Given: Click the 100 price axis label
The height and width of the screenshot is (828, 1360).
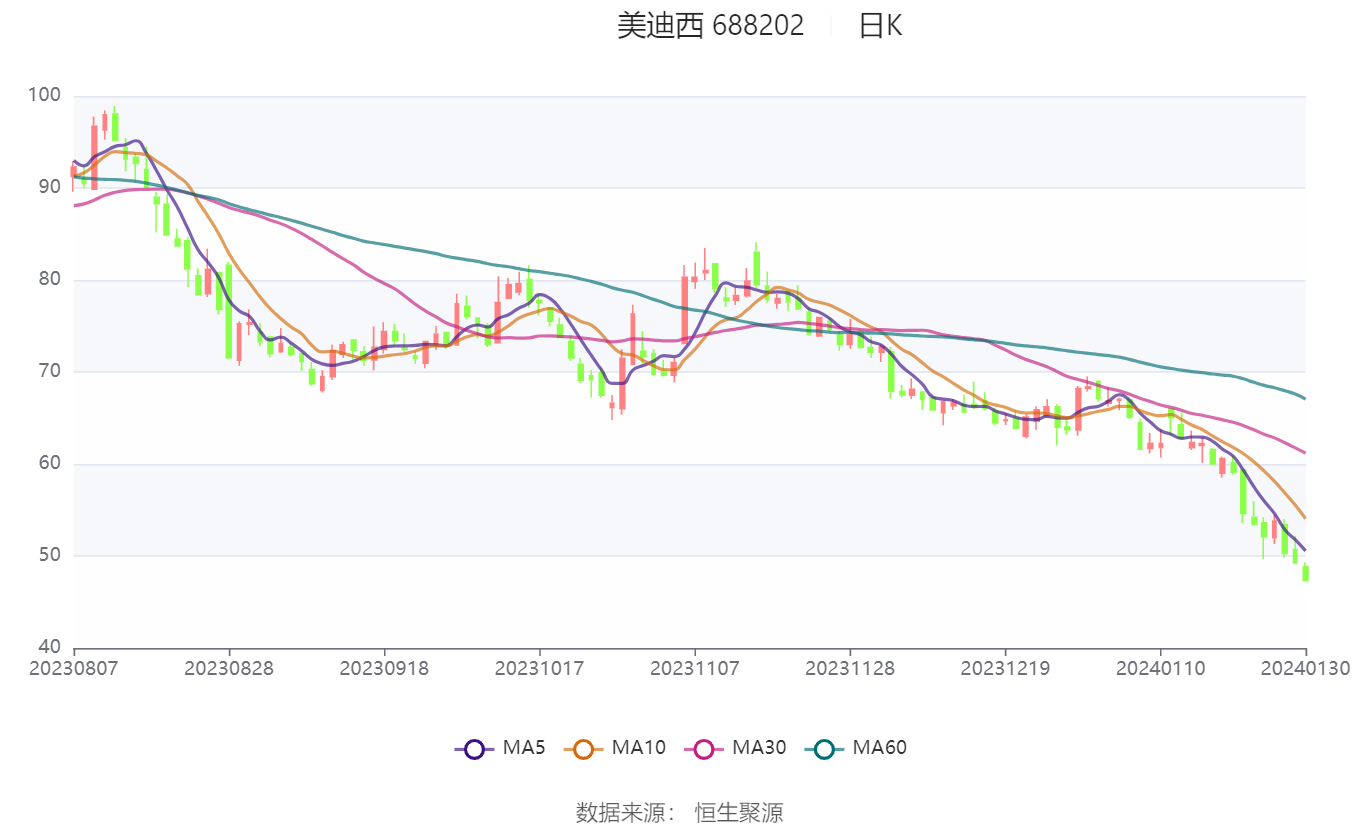Looking at the screenshot, I should click(x=45, y=96).
